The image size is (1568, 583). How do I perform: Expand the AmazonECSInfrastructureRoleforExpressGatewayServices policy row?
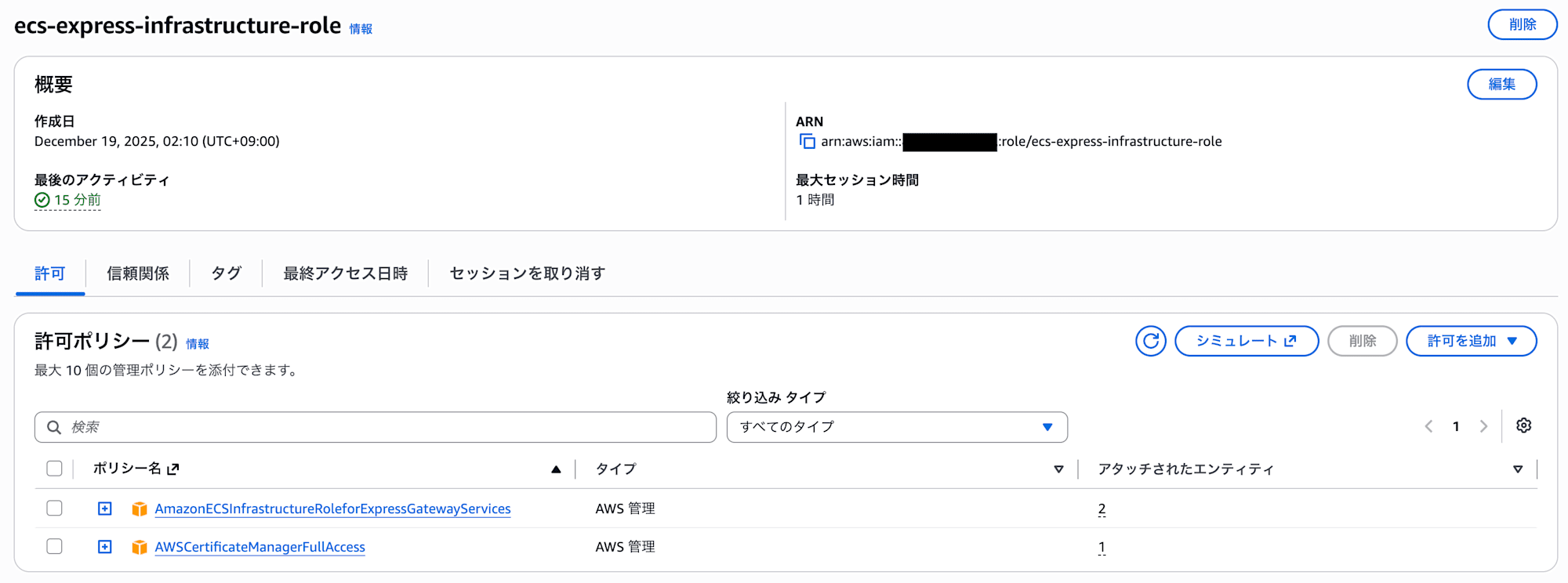pyautogui.click(x=104, y=509)
